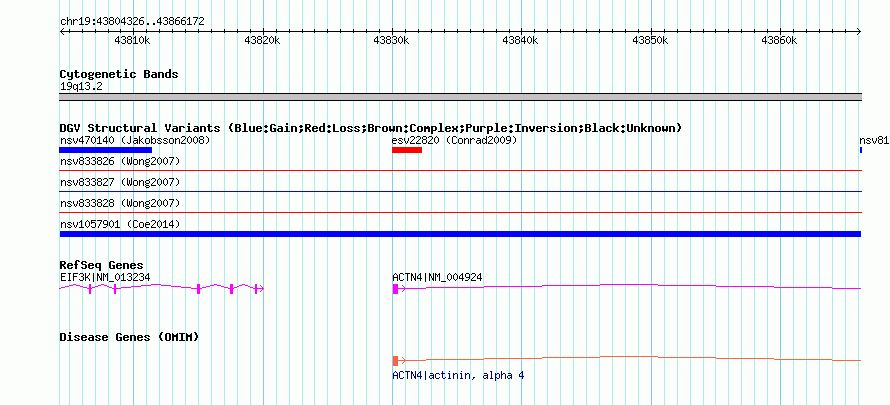Select the orange OMIM ACTN4 exon box
Screen dimensions: 890x405
coord(395,361)
